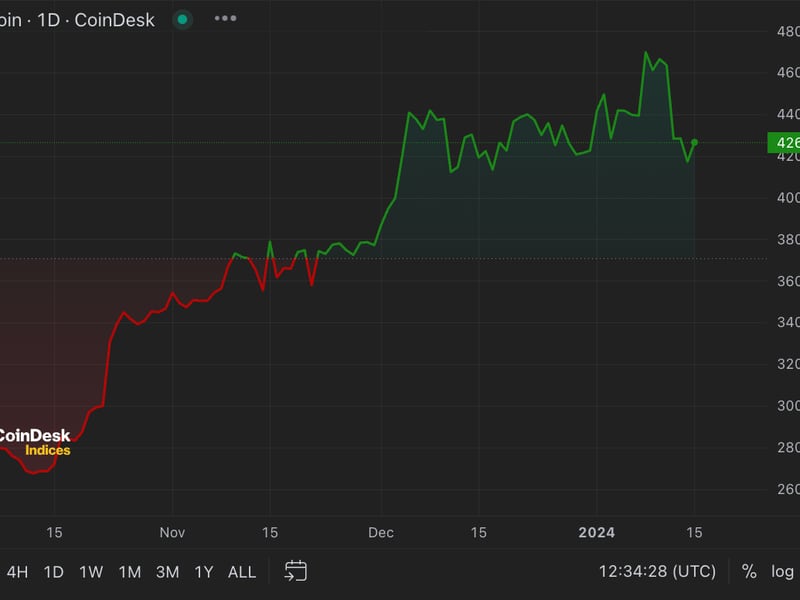Viewport: 800px width, 600px height.
Task: Click the green 426 current price label
Action: click(783, 143)
